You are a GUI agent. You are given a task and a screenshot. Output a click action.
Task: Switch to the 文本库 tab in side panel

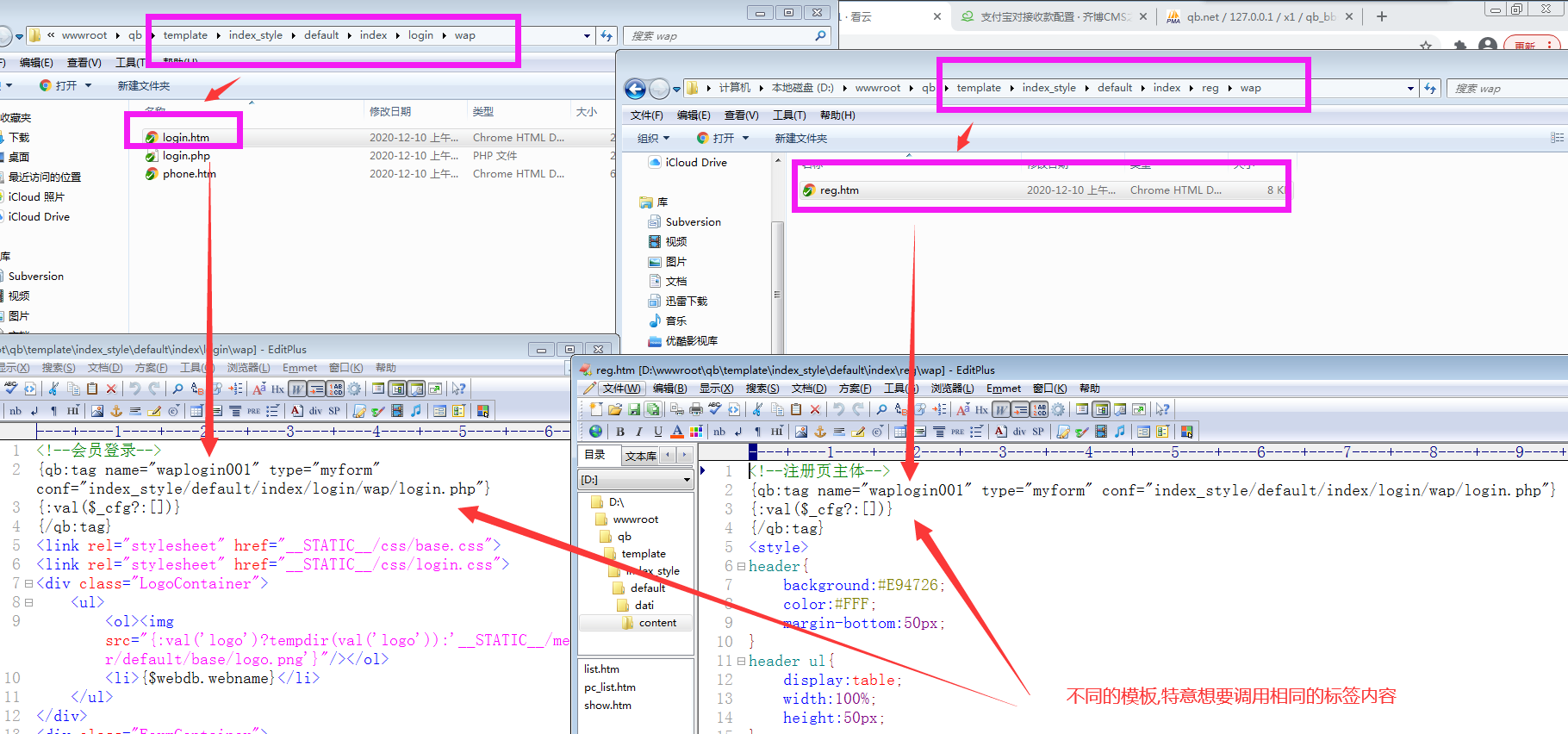640,456
